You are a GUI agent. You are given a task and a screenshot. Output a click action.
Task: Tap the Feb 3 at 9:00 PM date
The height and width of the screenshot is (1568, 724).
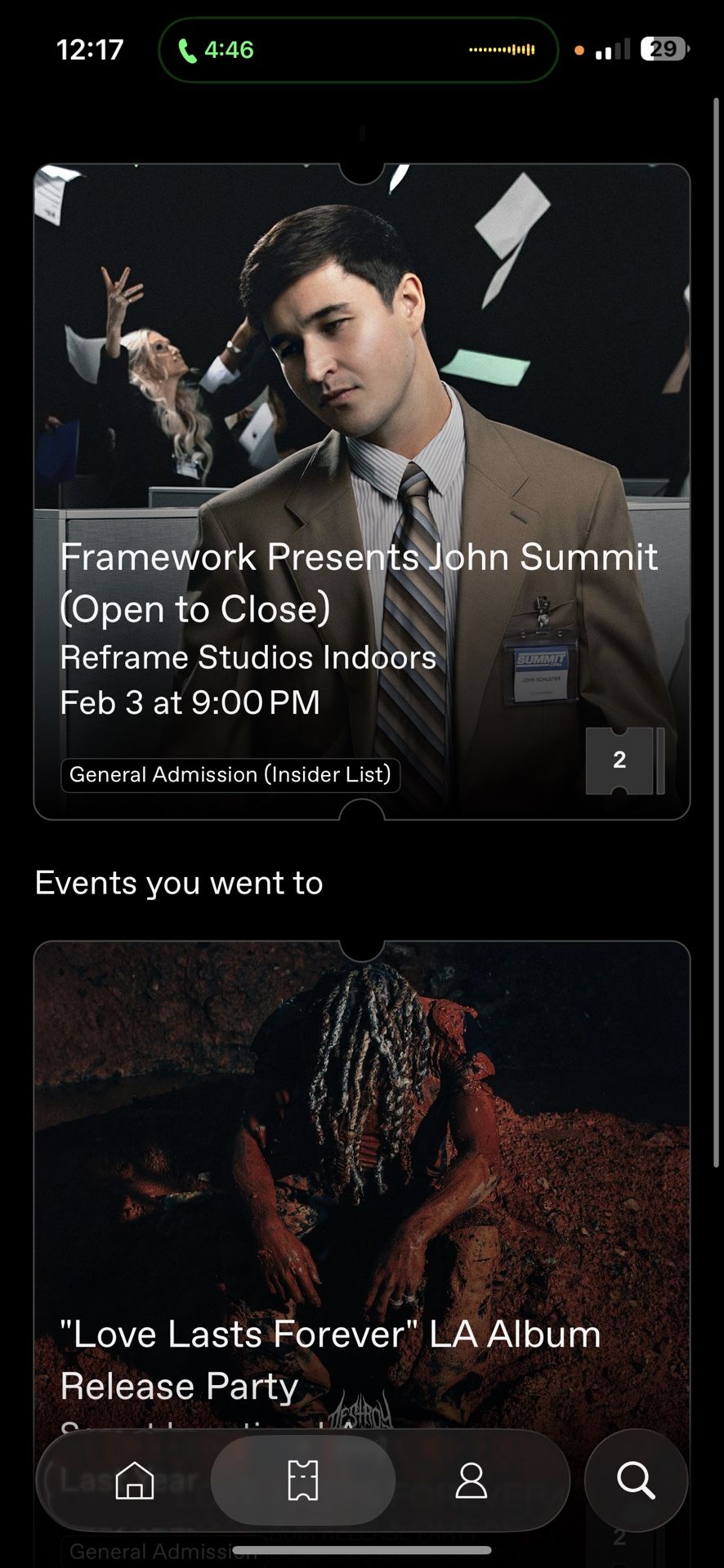click(x=190, y=702)
